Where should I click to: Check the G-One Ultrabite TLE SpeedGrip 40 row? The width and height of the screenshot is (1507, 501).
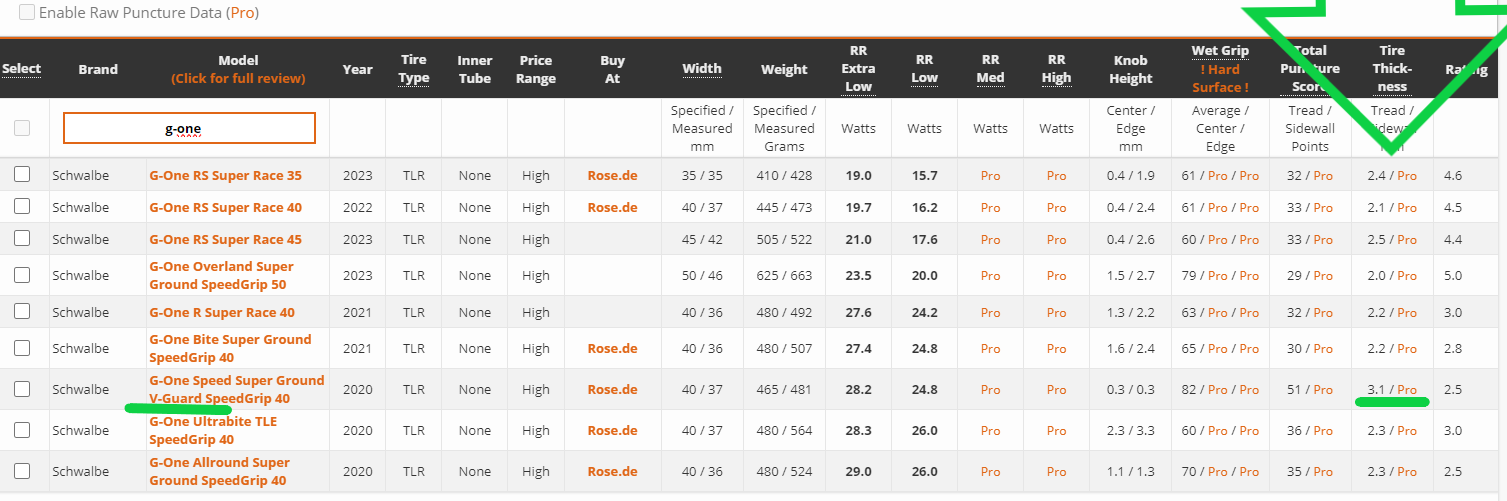point(22,430)
